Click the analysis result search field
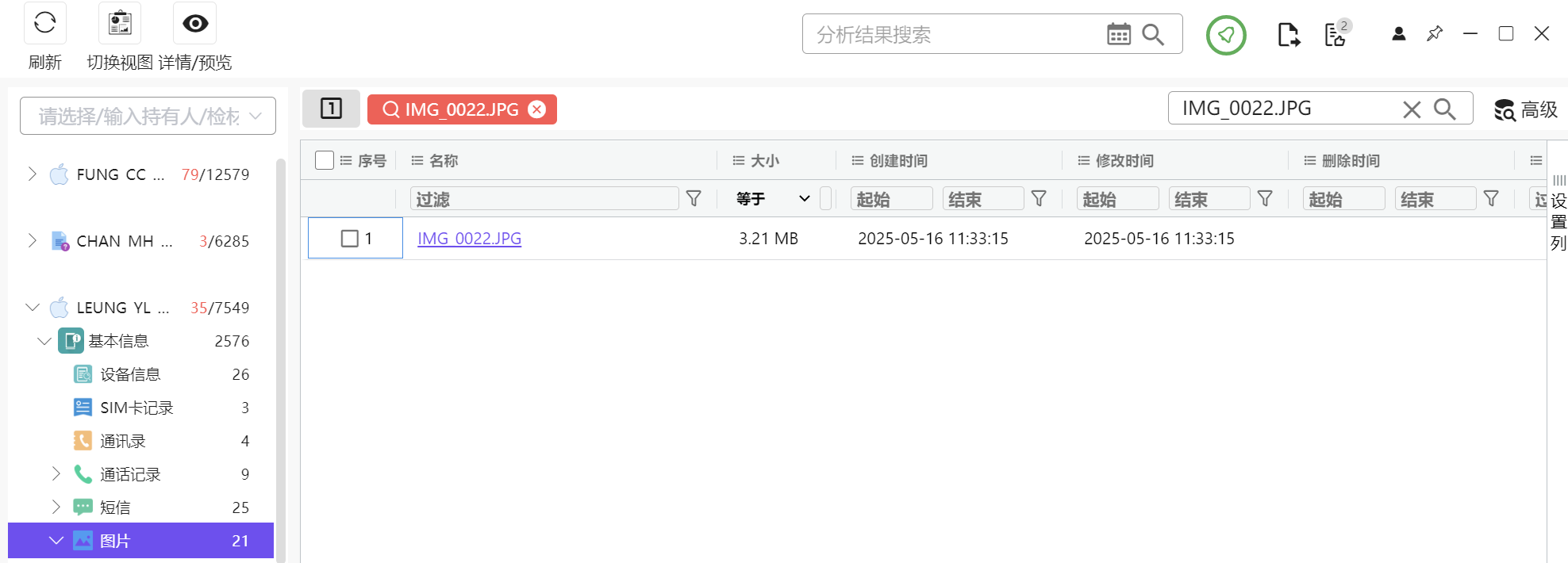 [x=952, y=34]
